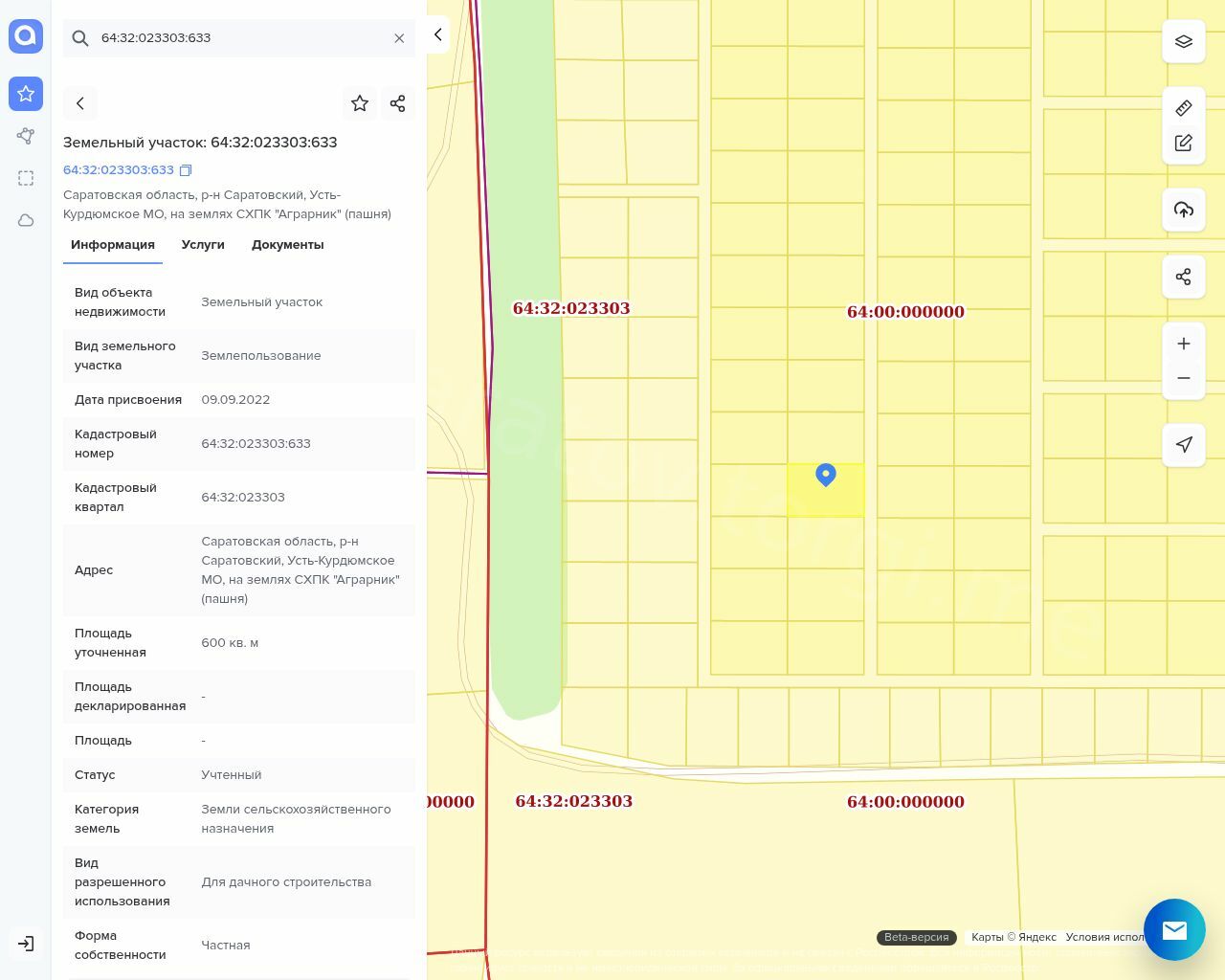Viewport: 1225px width, 980px height.
Task: Copy cadastral number 64:32:023303:633
Action: (x=187, y=170)
